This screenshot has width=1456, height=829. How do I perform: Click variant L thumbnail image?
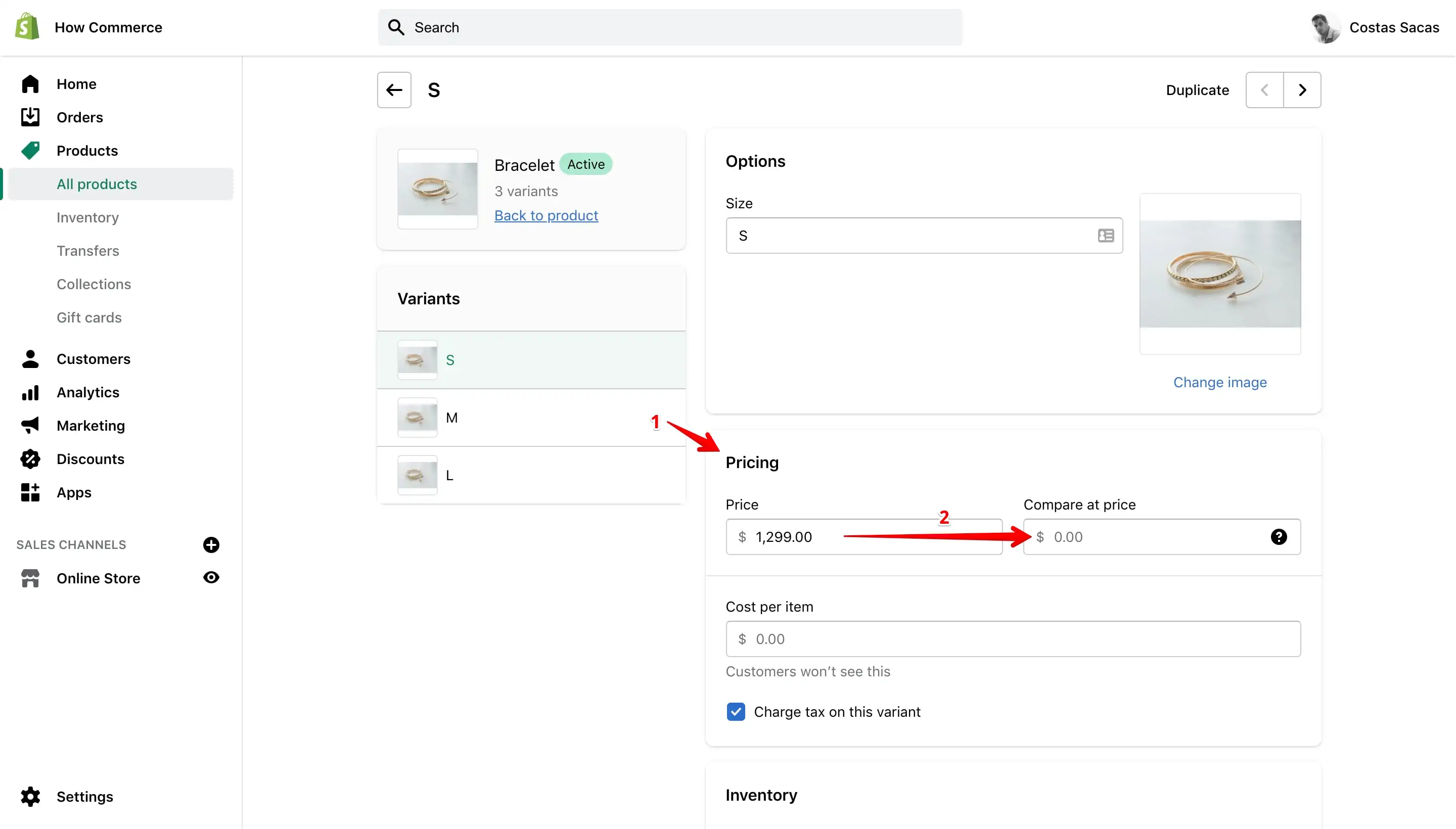pyautogui.click(x=418, y=475)
